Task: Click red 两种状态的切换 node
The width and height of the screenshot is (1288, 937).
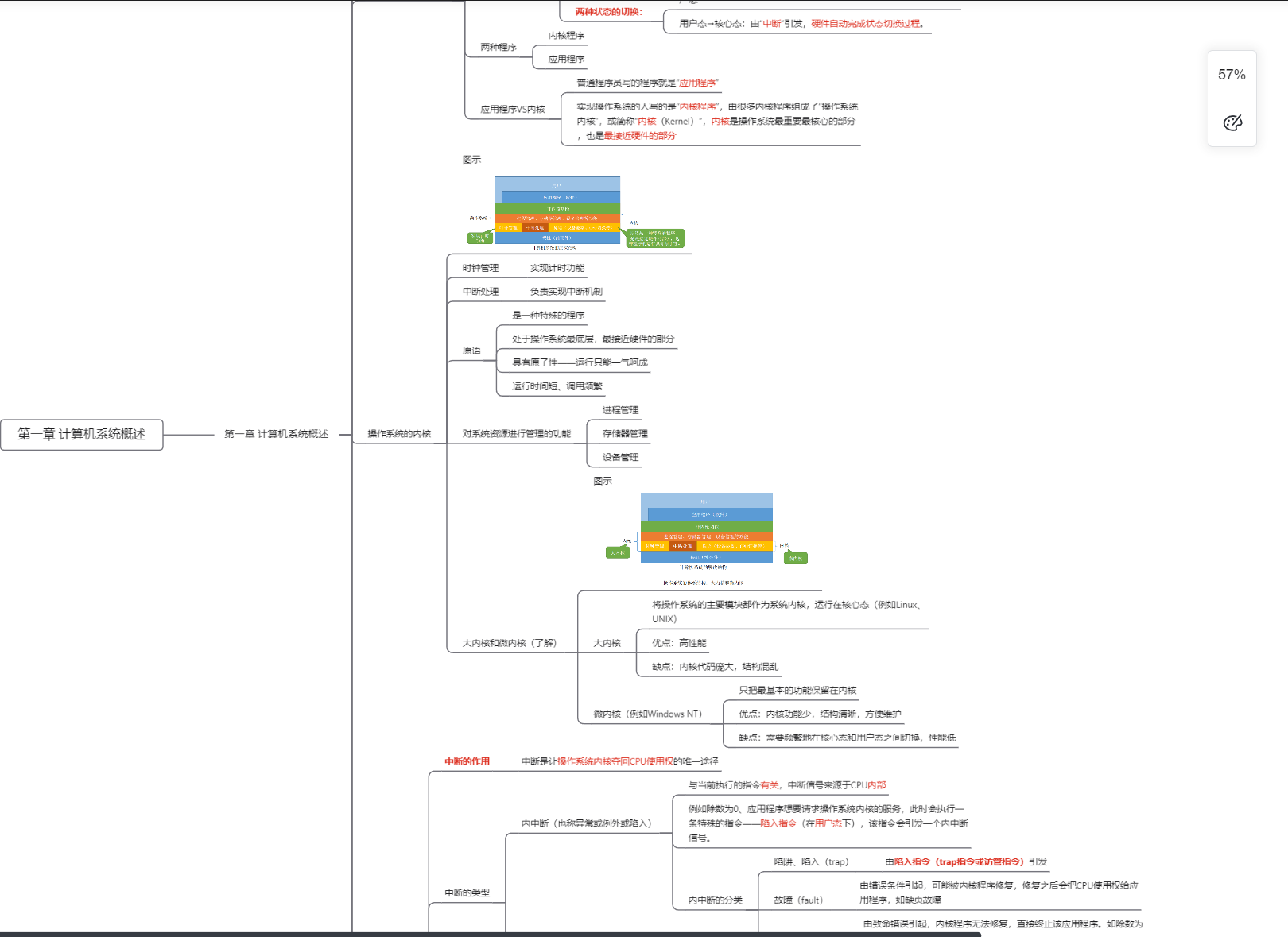Action: (608, 12)
